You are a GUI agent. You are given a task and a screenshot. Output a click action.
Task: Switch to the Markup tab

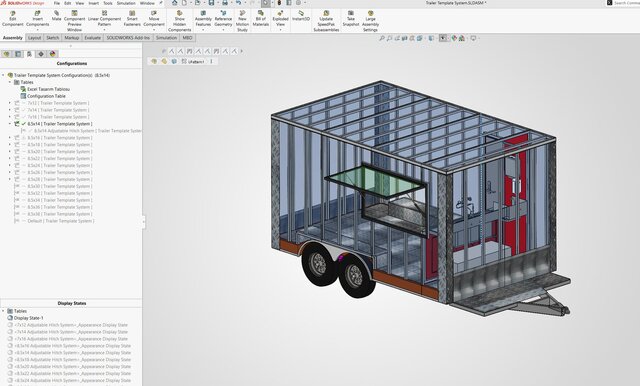pos(71,38)
